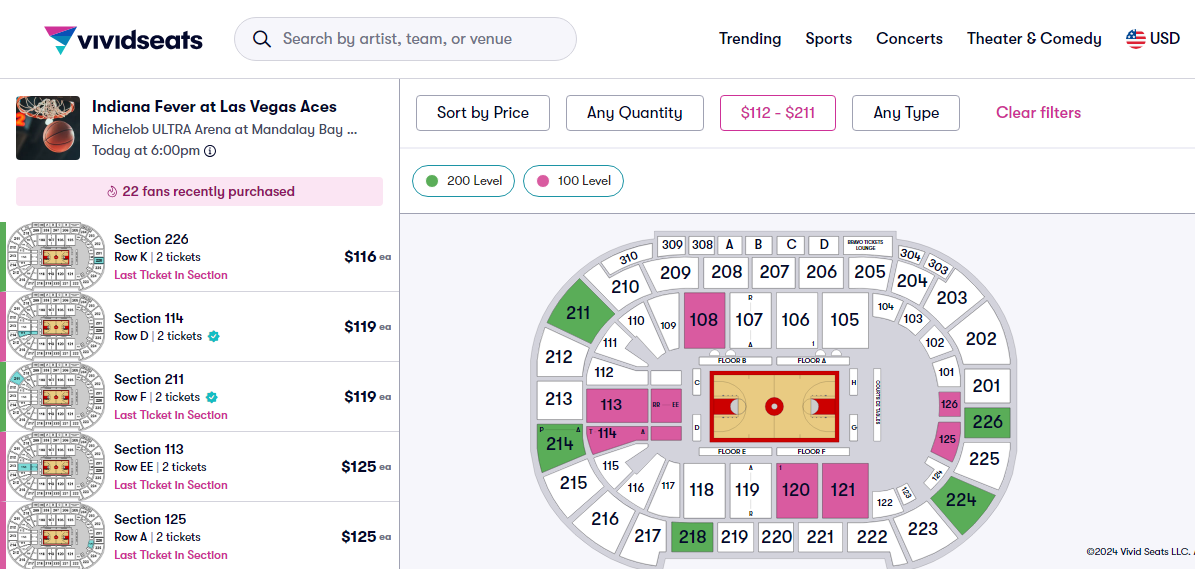
Task: Open the Any Quantity dropdown
Action: pos(635,113)
